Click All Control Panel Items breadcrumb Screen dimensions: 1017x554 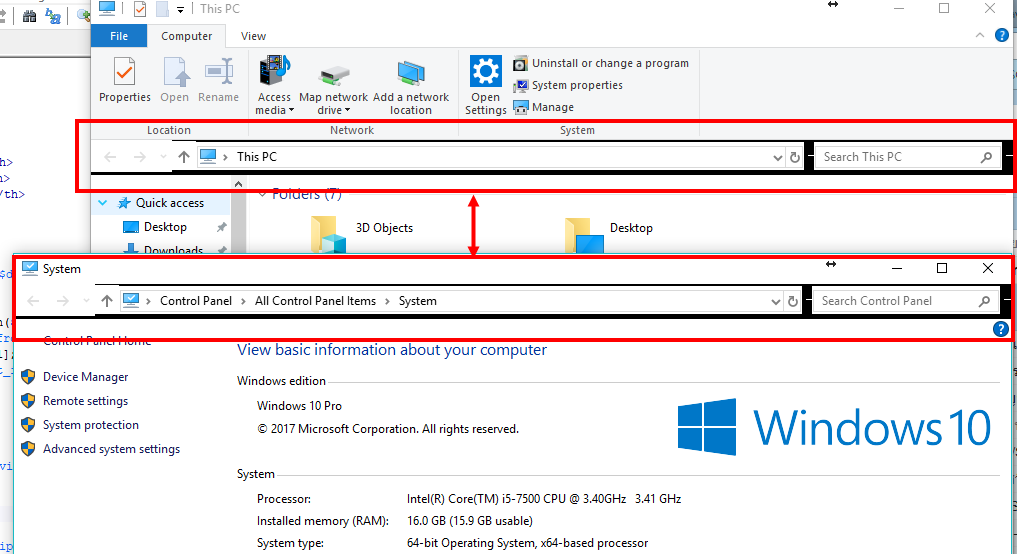[x=315, y=301]
